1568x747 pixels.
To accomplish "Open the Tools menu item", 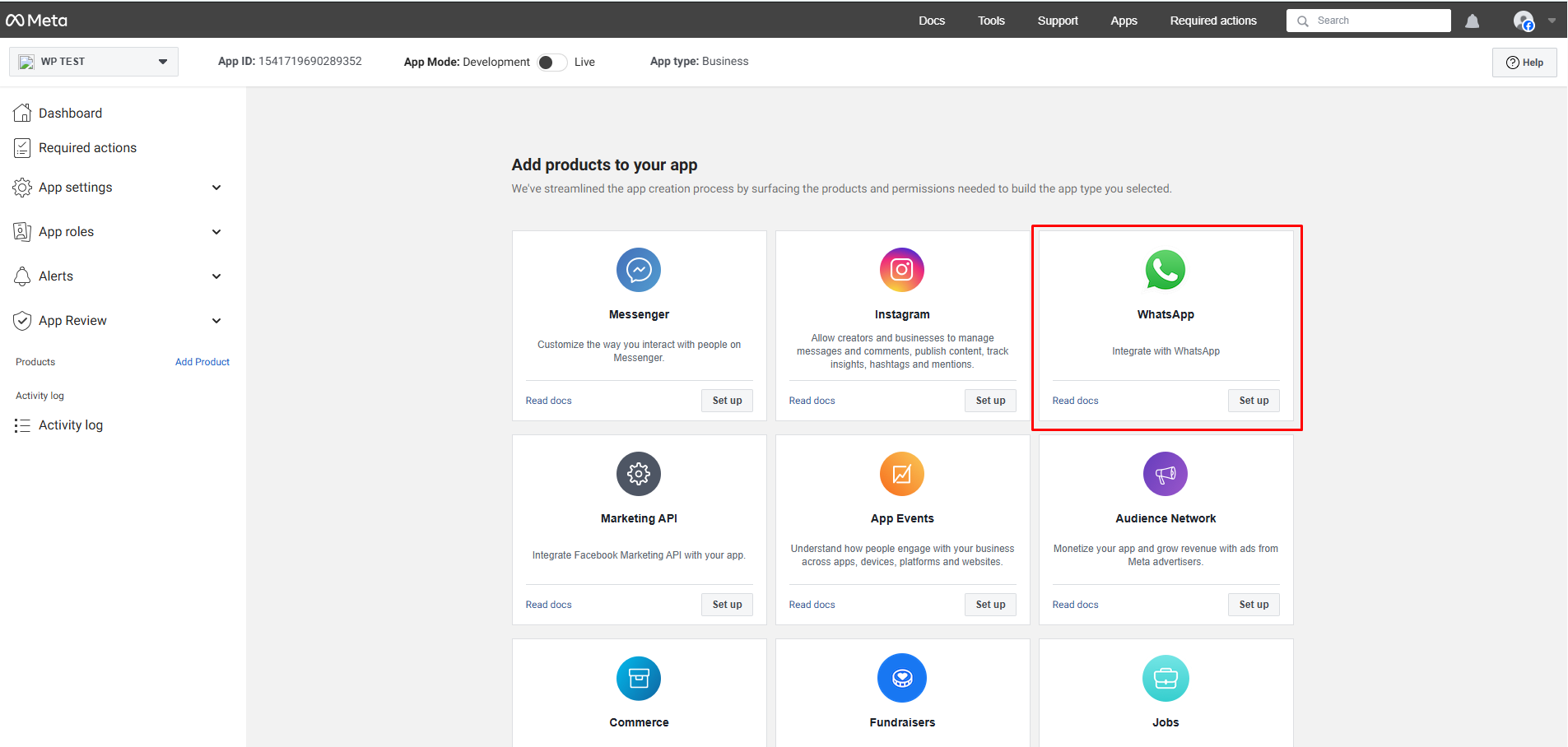I will (990, 21).
